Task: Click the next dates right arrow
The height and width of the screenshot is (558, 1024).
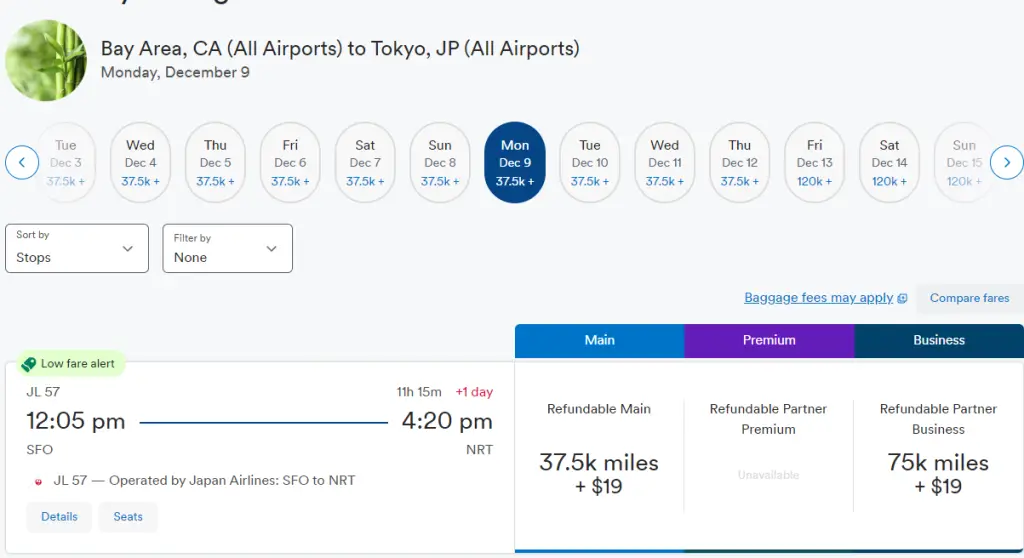Action: point(1006,162)
